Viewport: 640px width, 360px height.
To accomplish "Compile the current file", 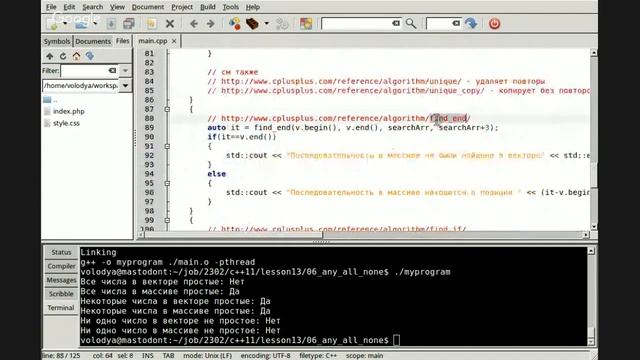I will tap(234, 24).
